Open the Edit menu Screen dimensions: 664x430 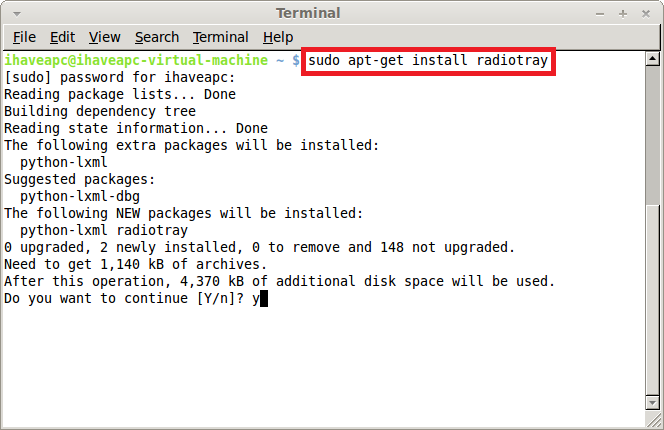tap(62, 37)
